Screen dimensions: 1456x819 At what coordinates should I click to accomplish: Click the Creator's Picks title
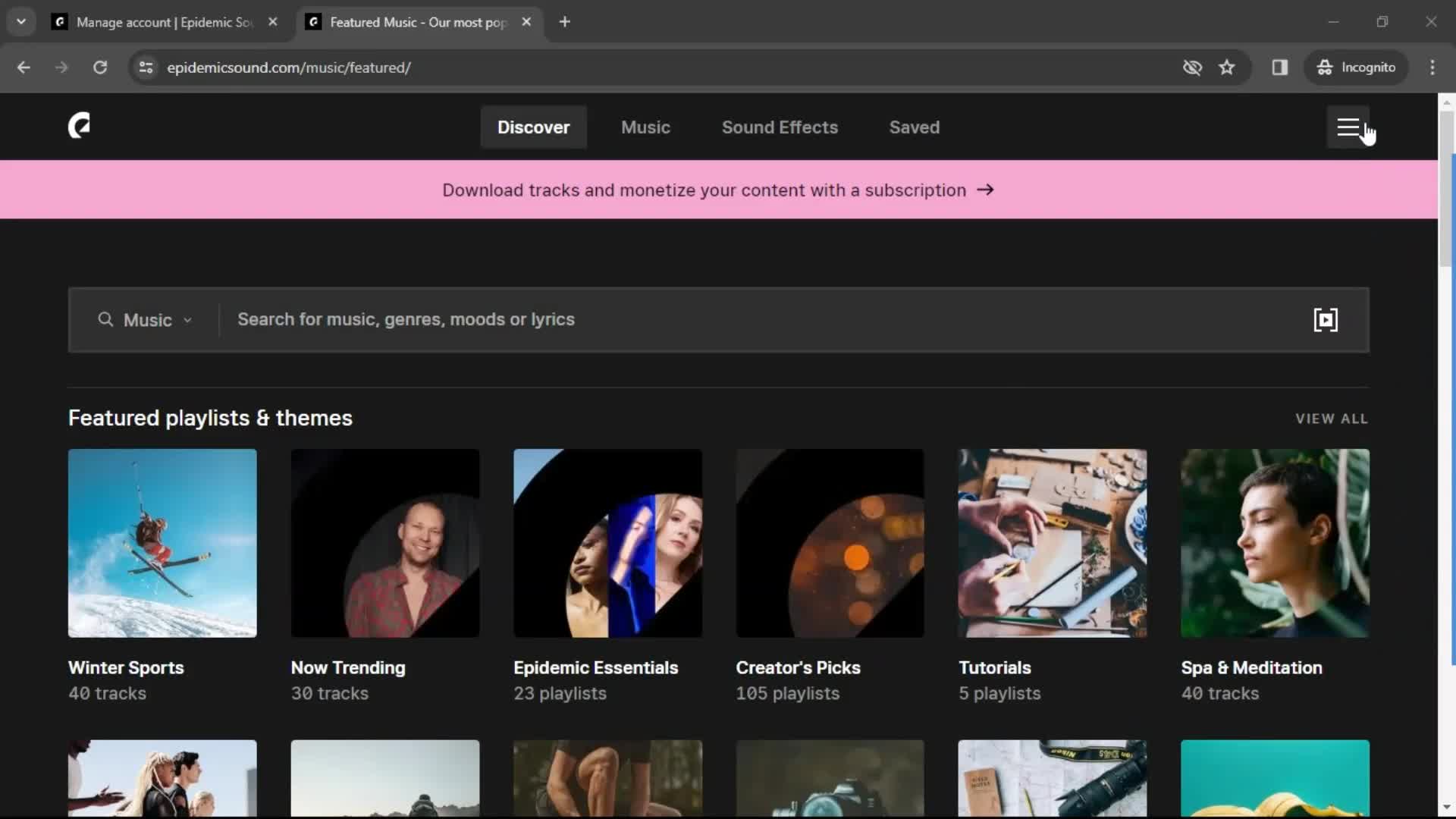click(x=798, y=667)
